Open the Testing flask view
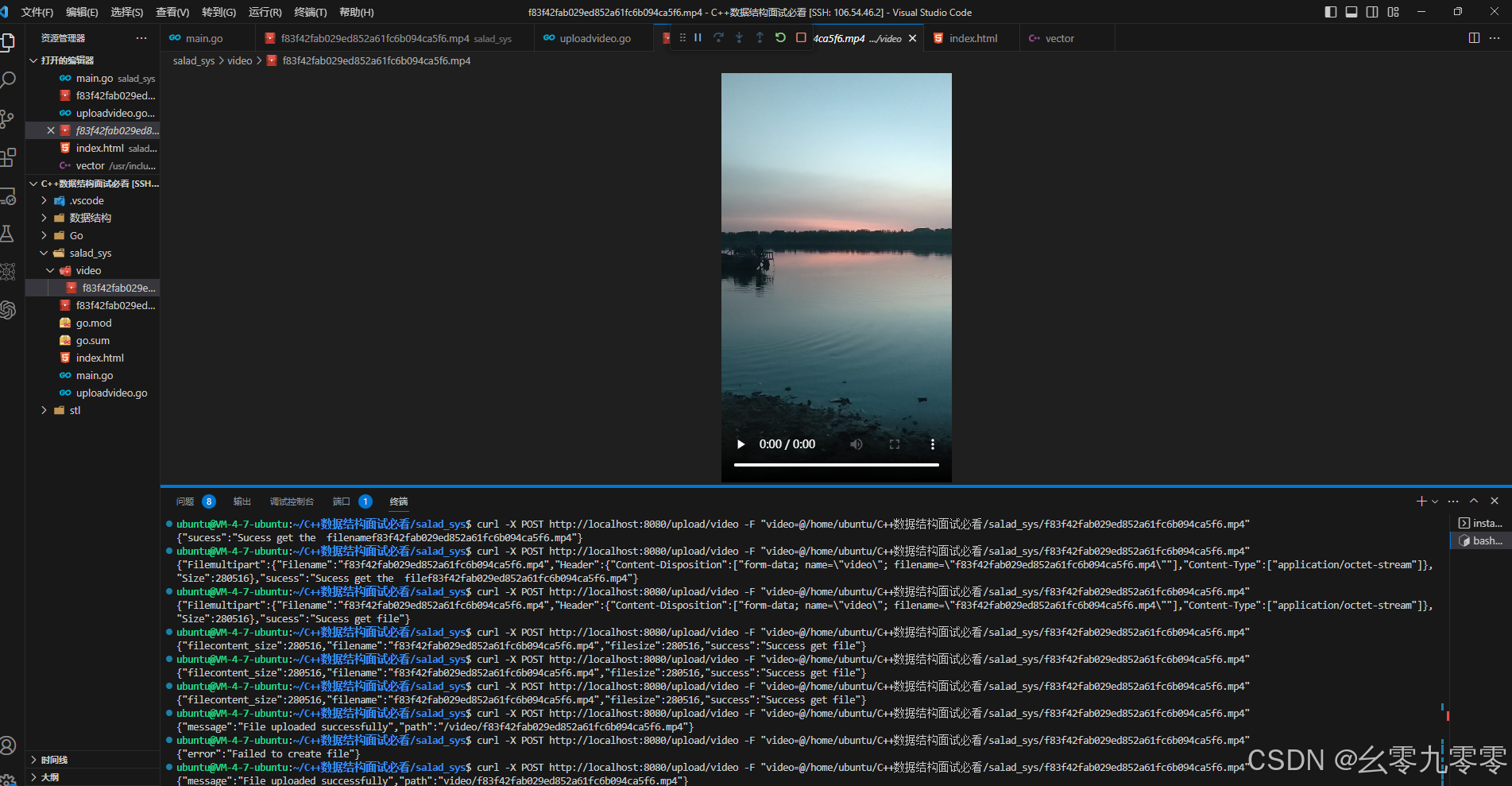Screen dimensions: 1512x786 pos(8,234)
